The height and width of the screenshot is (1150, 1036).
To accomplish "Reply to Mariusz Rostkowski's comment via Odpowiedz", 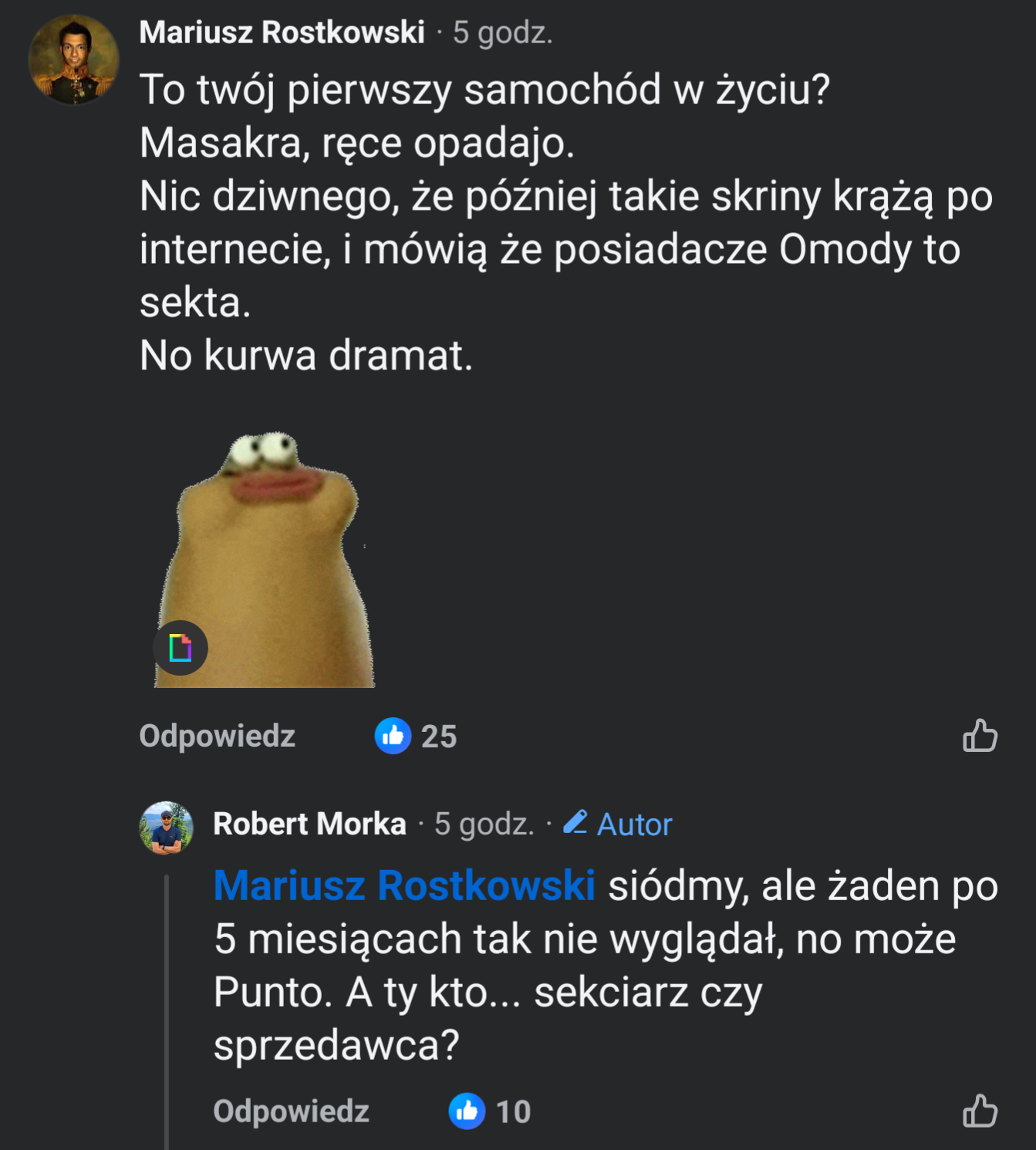I will pyautogui.click(x=217, y=736).
